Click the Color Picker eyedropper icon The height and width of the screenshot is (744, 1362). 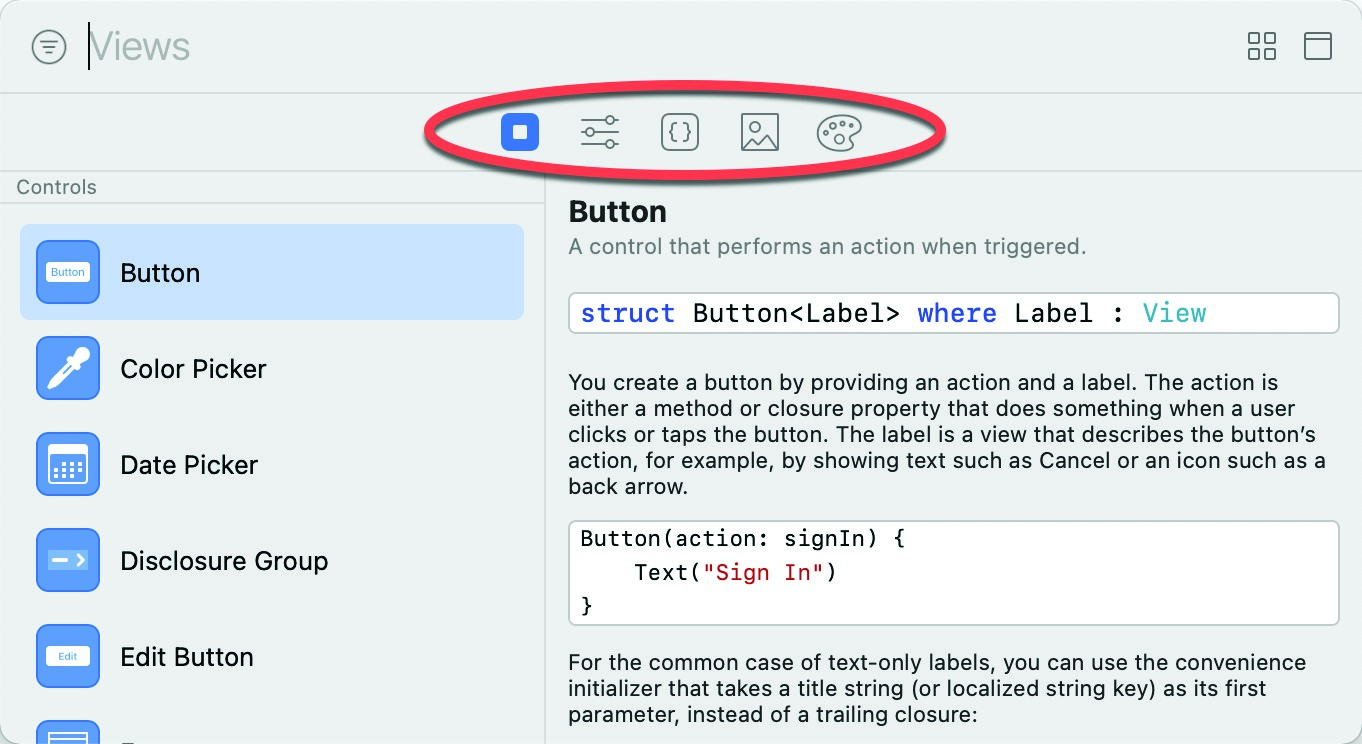click(68, 368)
